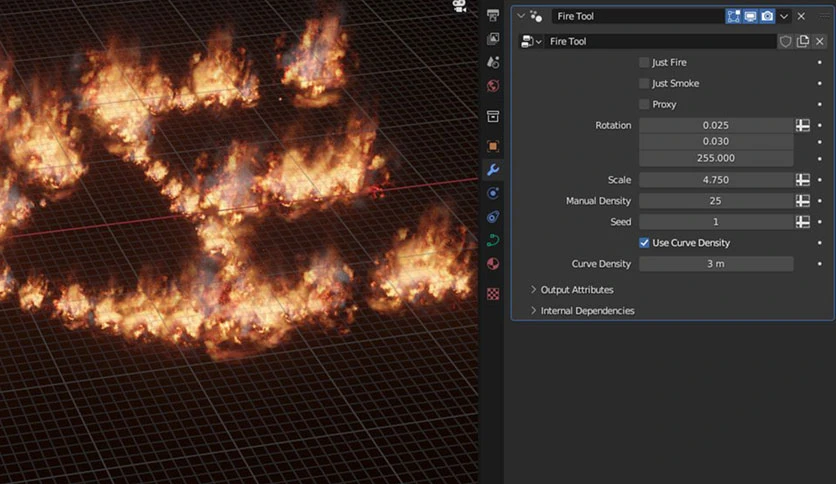Enable the Proxy checkbox

pyautogui.click(x=644, y=104)
